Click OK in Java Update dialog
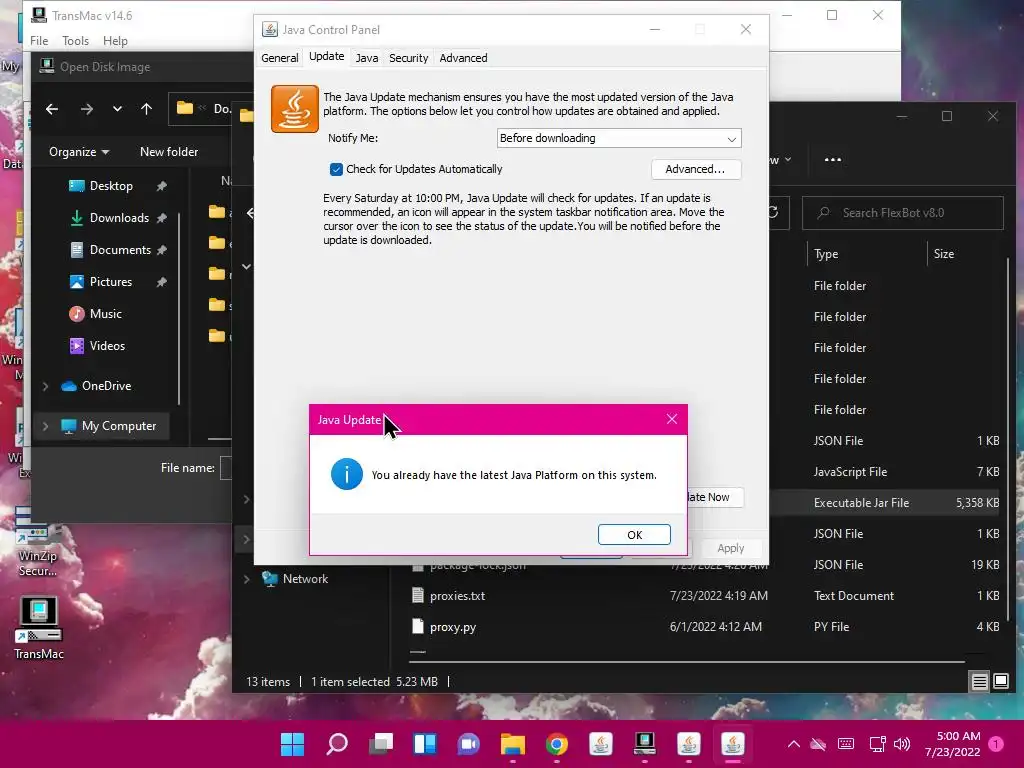Viewport: 1024px width, 768px height. point(634,534)
